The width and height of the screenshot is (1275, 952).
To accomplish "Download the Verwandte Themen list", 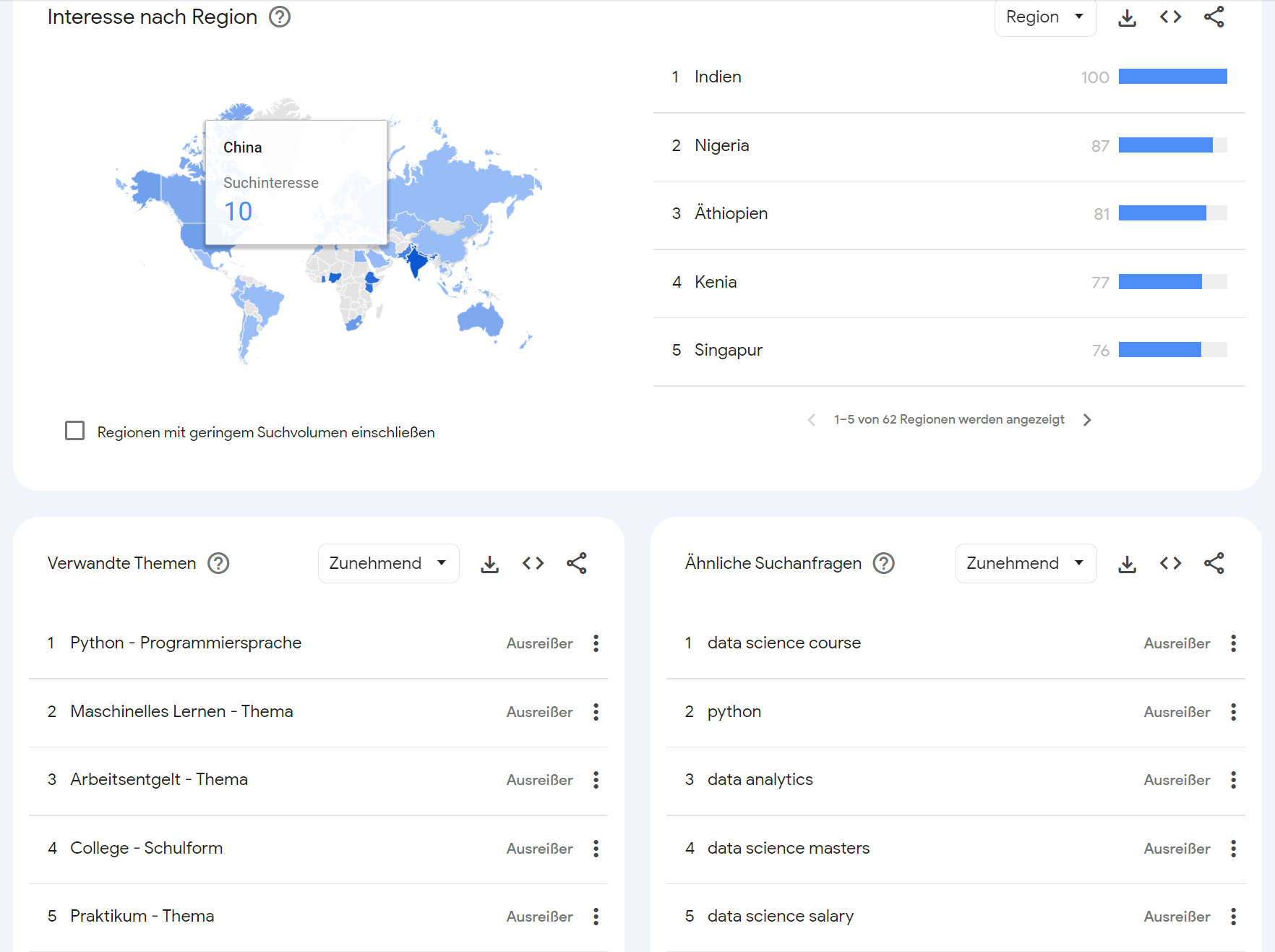I will (489, 564).
